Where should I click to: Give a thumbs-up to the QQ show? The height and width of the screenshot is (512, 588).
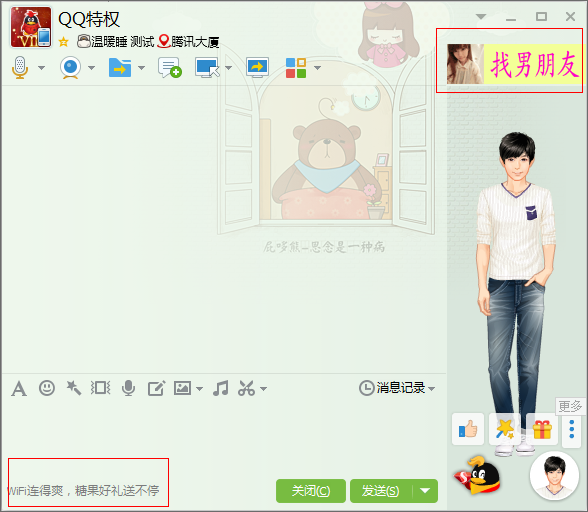468,429
